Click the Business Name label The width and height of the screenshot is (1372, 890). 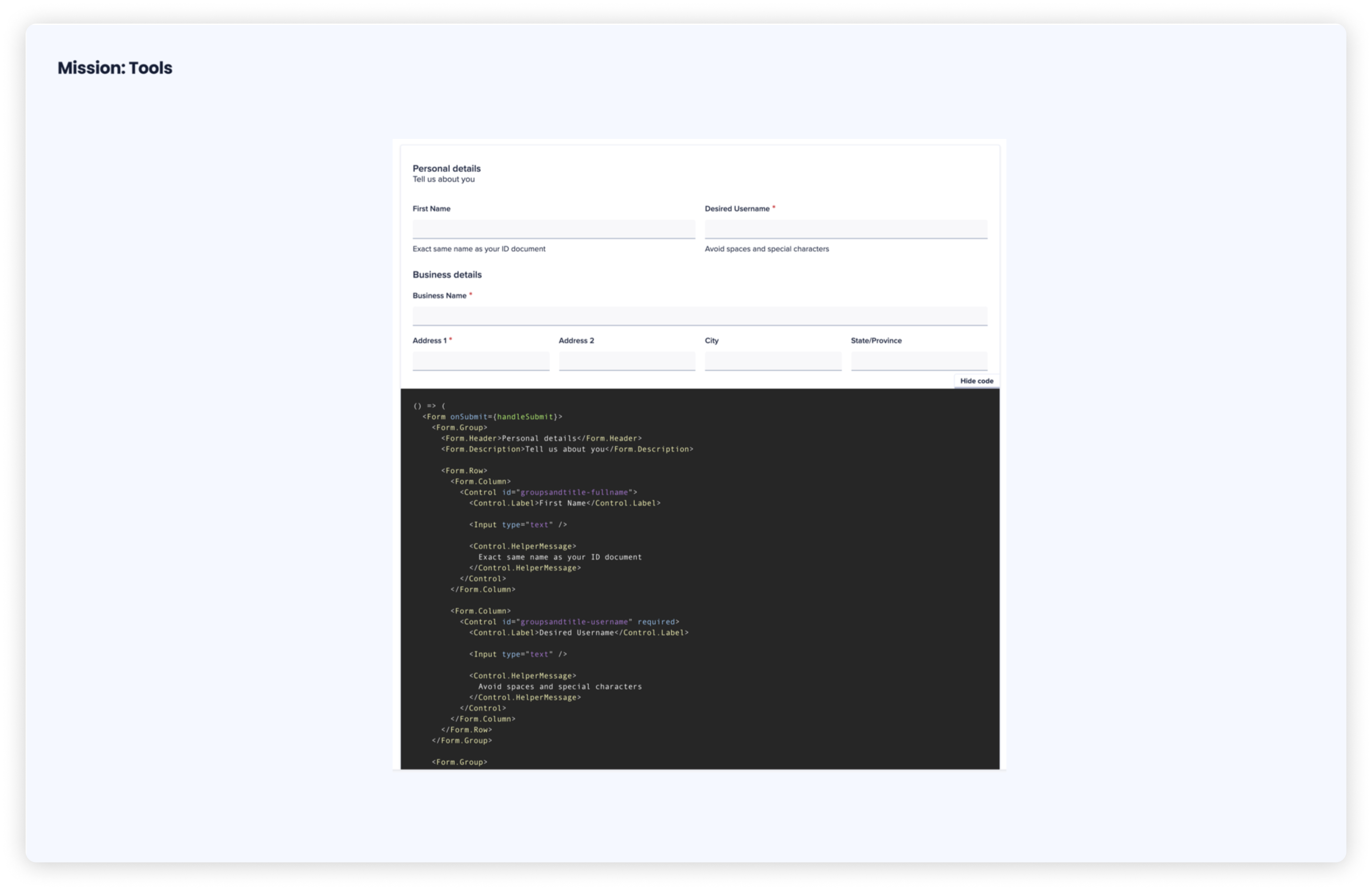439,296
